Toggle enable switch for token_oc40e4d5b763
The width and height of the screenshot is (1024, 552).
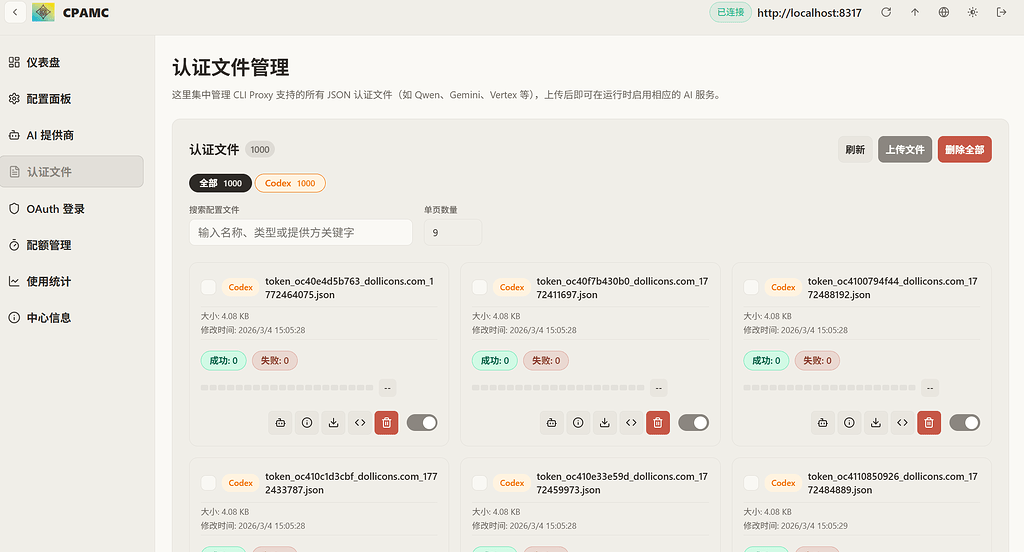pos(422,423)
